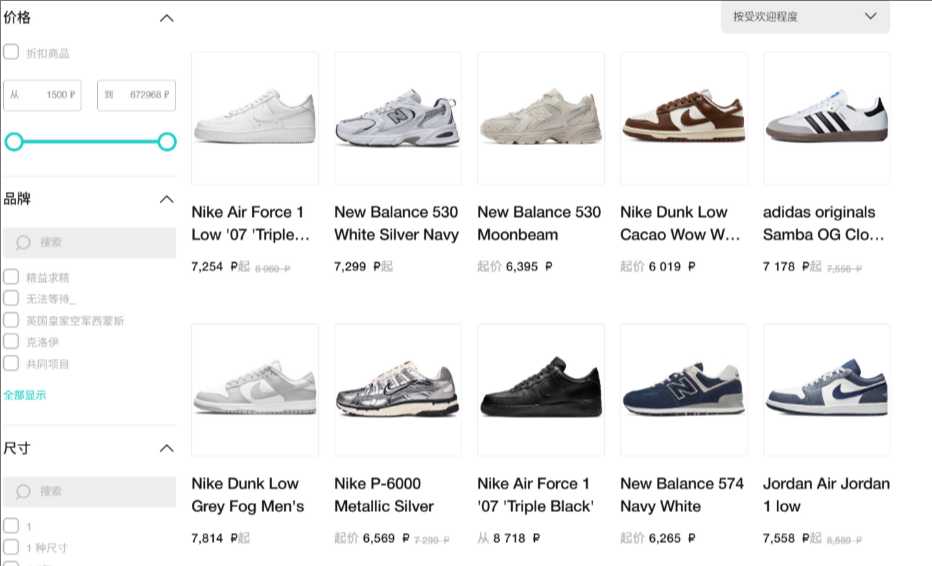The image size is (932, 566).
Task: Open New Balance 574 Navy White title
Action: coord(682,495)
